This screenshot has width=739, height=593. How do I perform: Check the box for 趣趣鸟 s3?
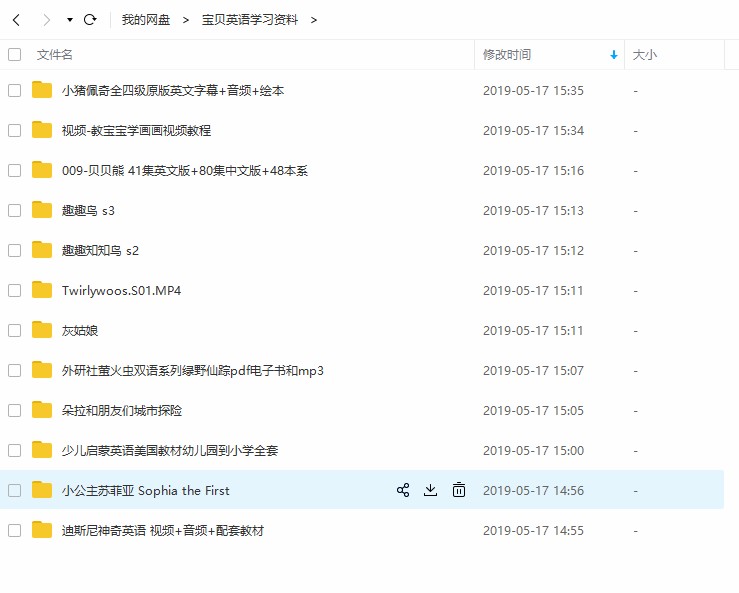click(x=15, y=210)
